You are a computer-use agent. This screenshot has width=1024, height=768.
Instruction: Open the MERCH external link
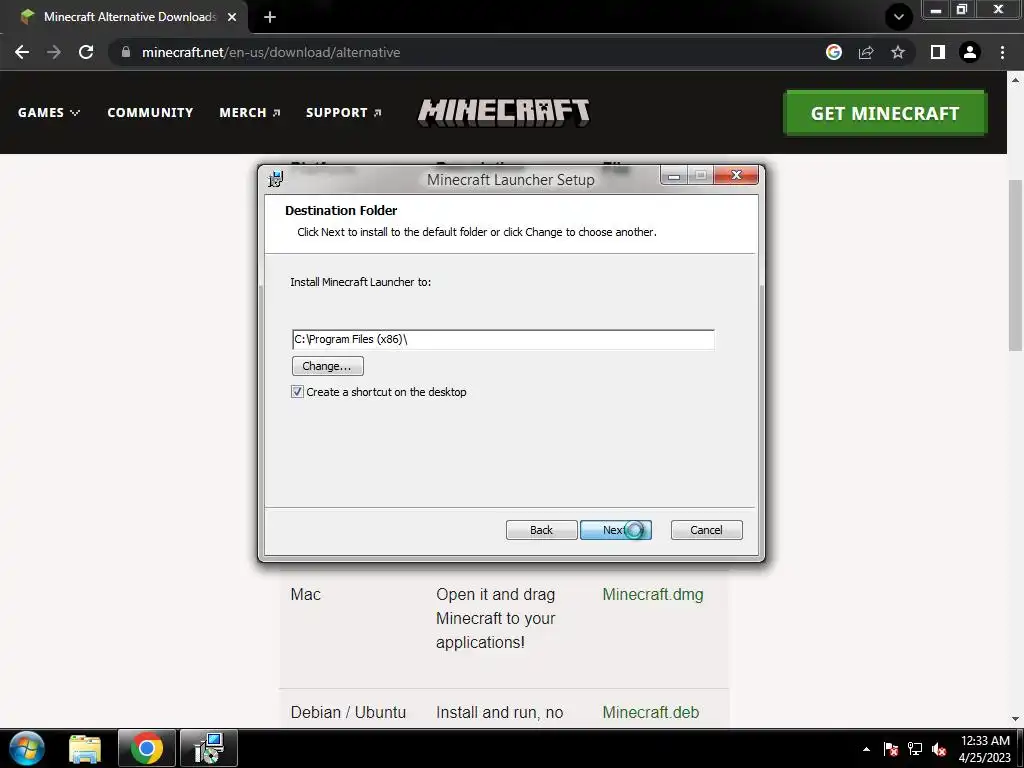[x=249, y=112]
